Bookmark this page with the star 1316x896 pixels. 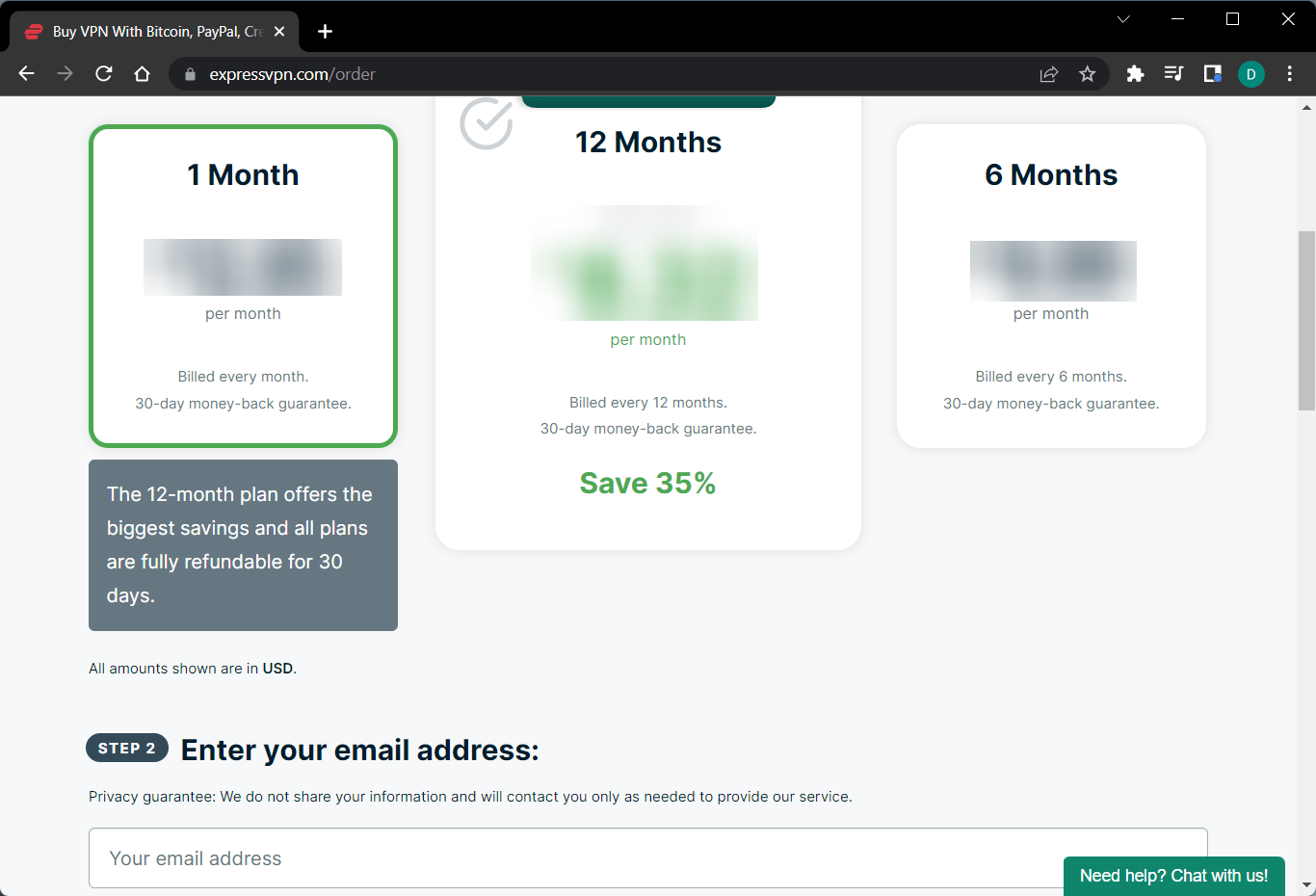[x=1088, y=73]
